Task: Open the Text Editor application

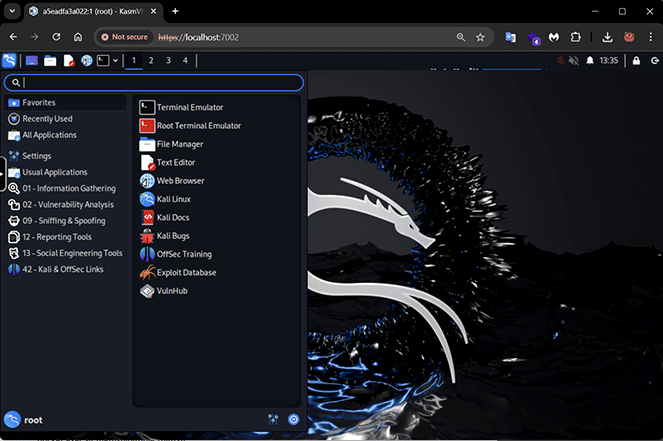Action: [175, 162]
